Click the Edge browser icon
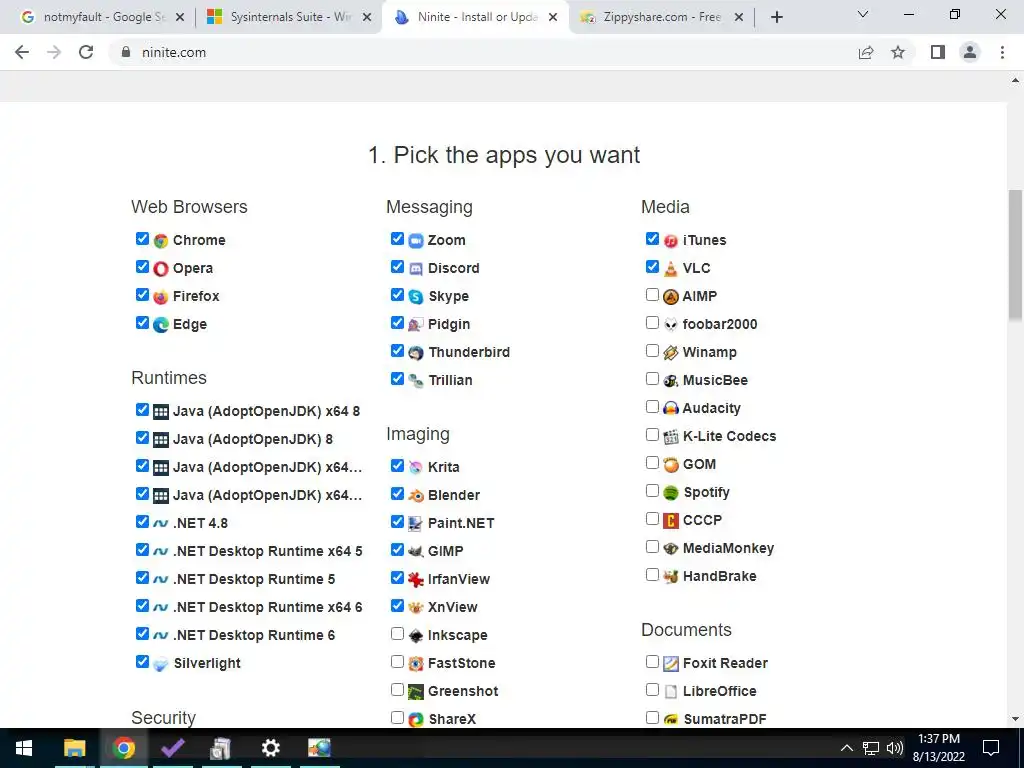1024x768 pixels. point(161,325)
